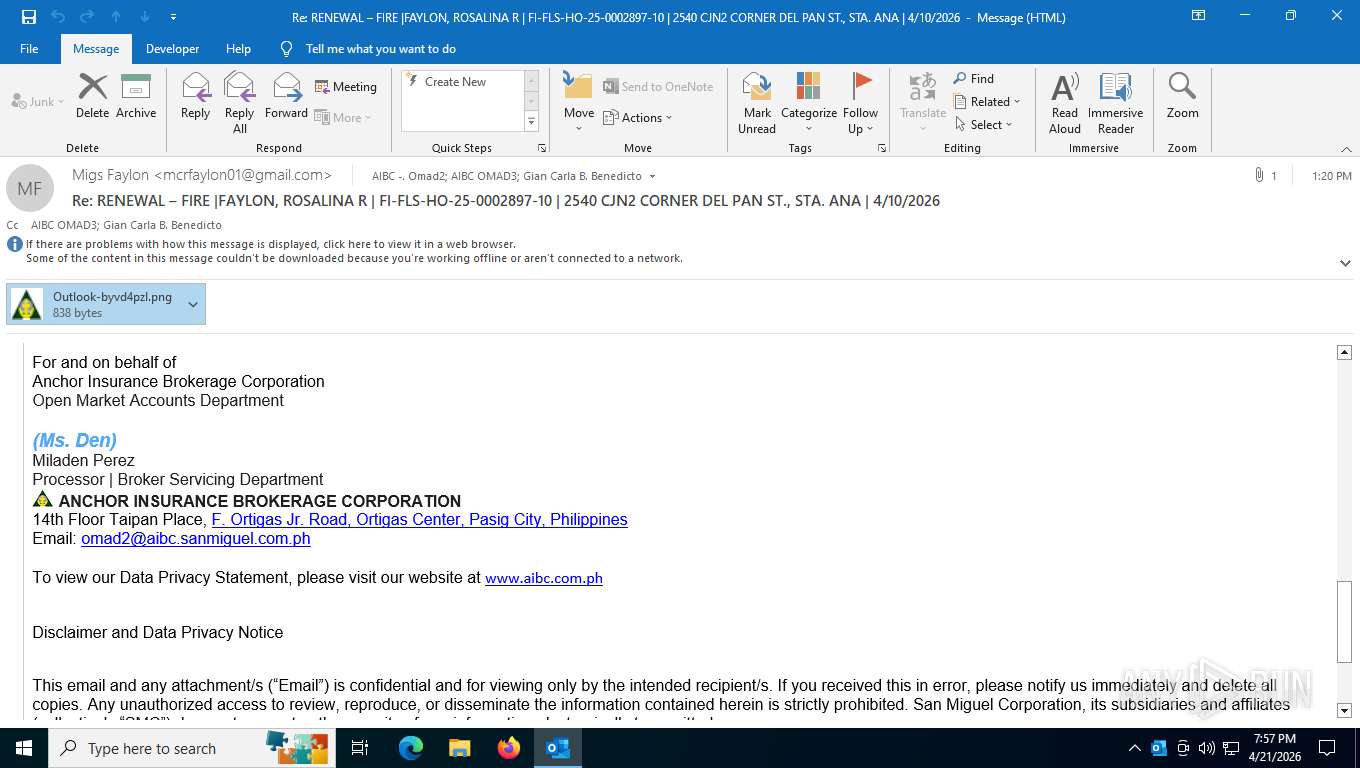Open Firefox from the taskbar
The width and height of the screenshot is (1360, 768).
pos(509,748)
